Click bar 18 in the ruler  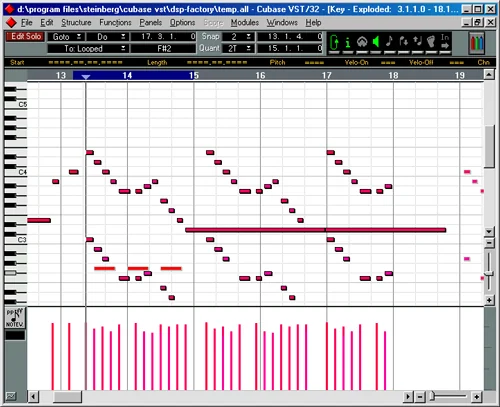point(393,75)
